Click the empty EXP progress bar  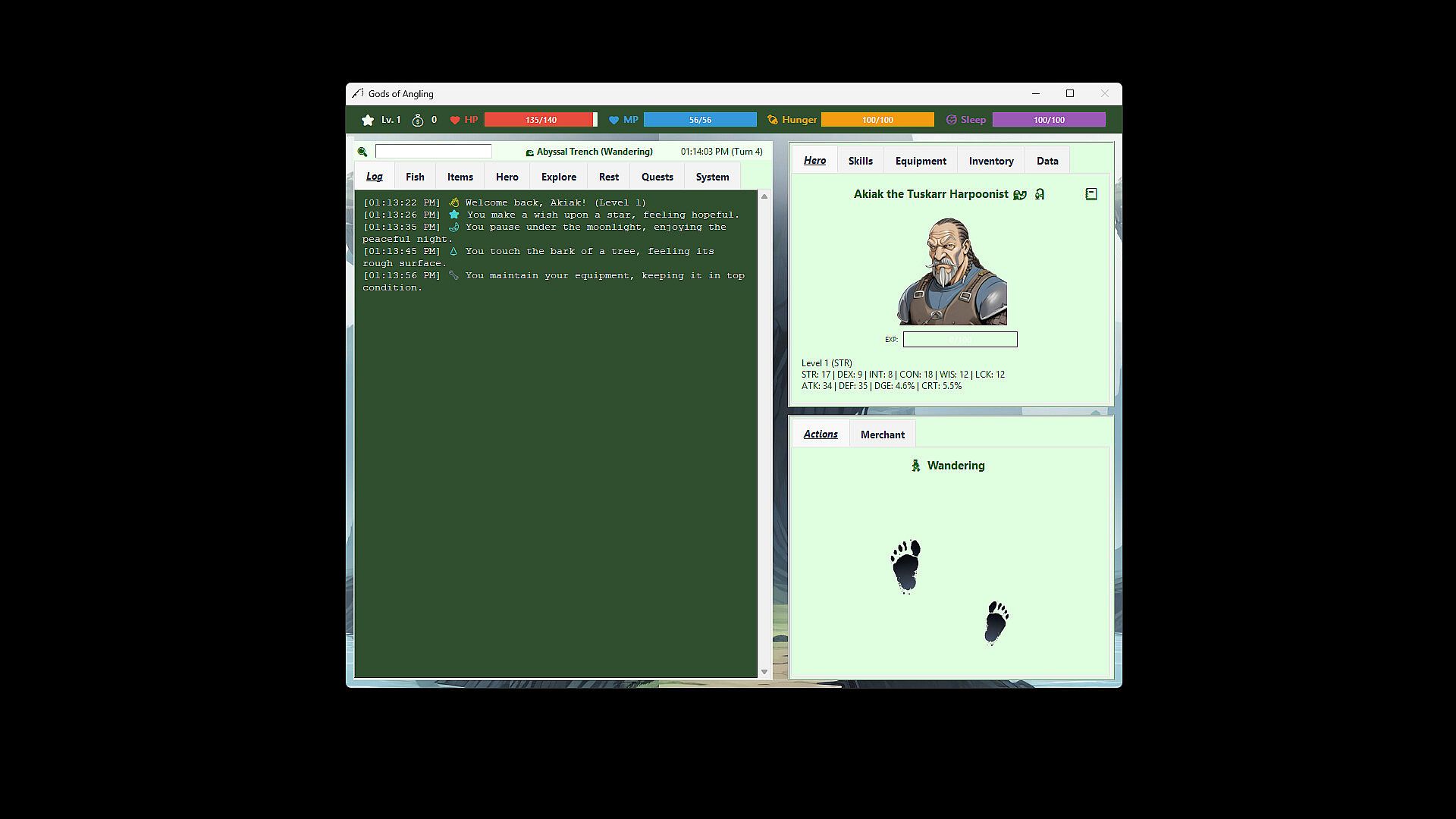pos(960,340)
